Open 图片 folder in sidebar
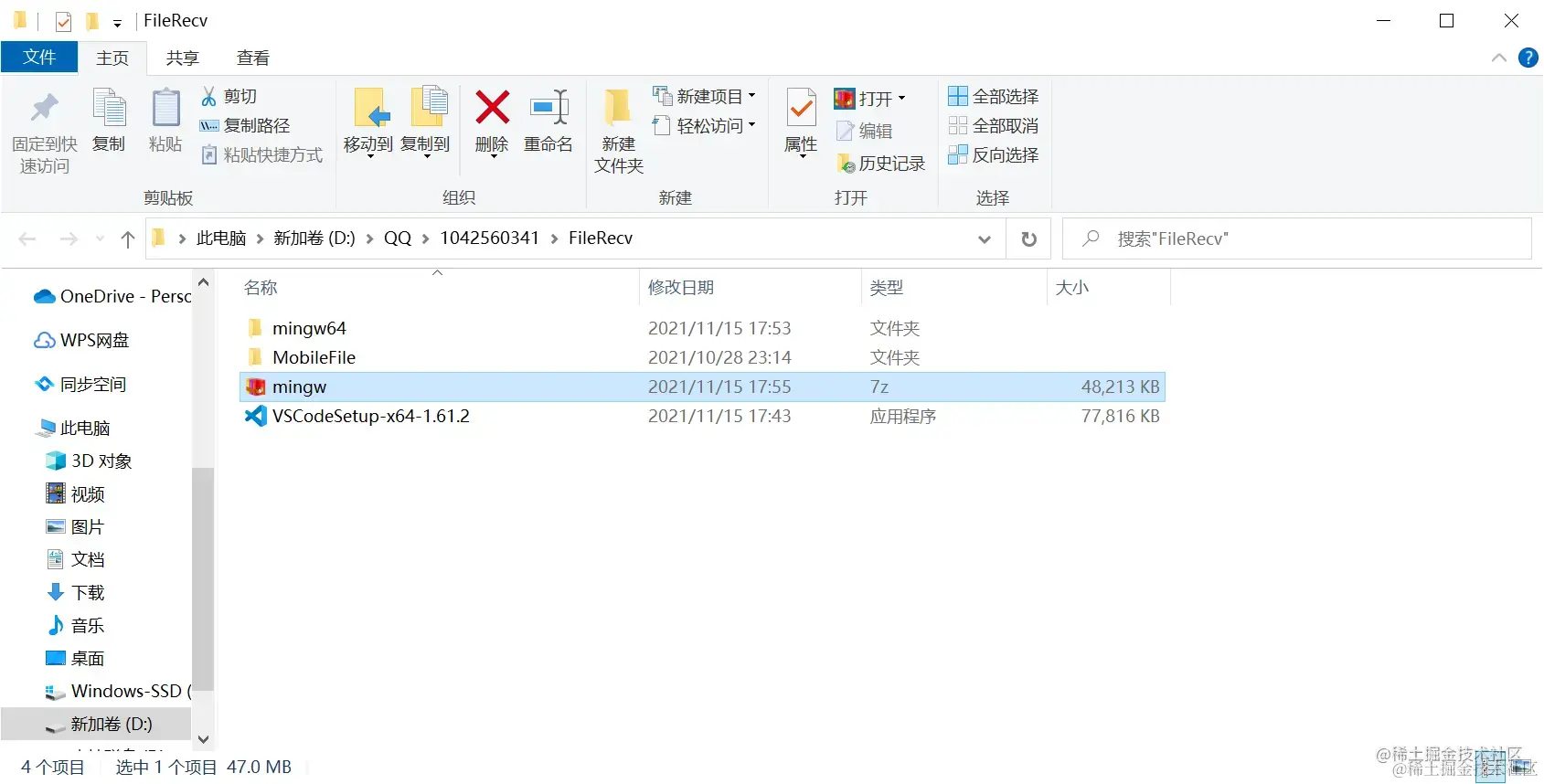Viewport: 1544px width, 784px height. coord(77,526)
